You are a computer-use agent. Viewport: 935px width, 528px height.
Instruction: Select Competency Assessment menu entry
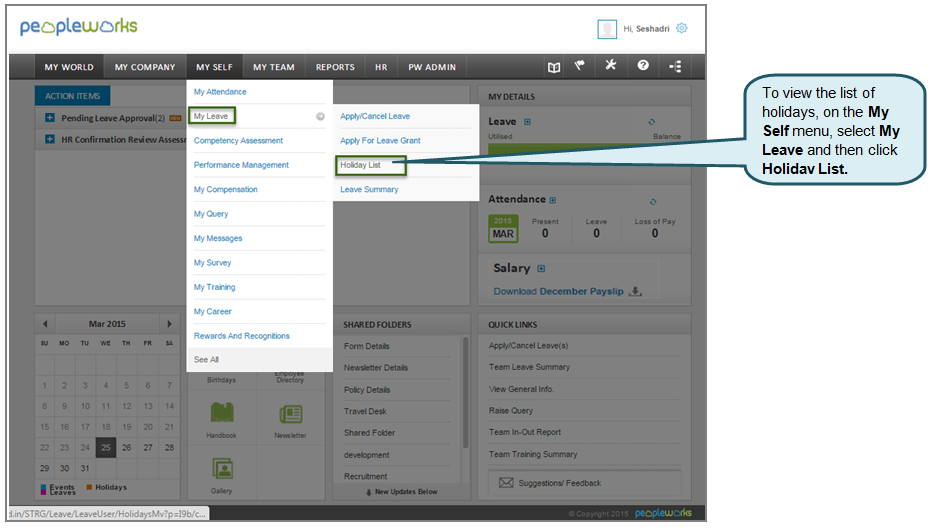click(238, 141)
